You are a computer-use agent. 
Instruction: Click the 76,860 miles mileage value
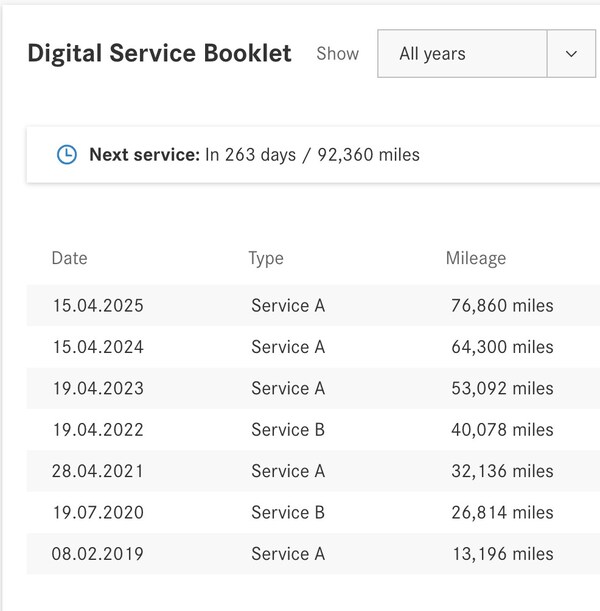pos(502,306)
